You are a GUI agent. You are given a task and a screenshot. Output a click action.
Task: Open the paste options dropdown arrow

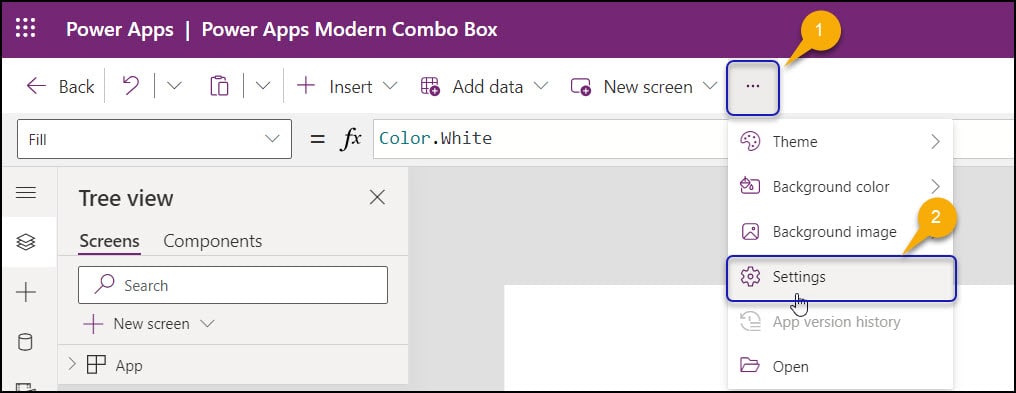tap(262, 86)
